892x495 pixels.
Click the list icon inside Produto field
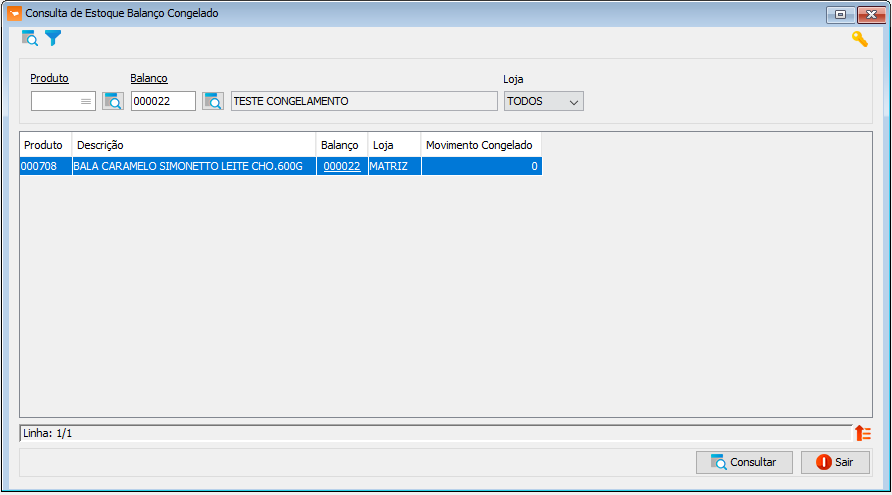pyautogui.click(x=86, y=101)
